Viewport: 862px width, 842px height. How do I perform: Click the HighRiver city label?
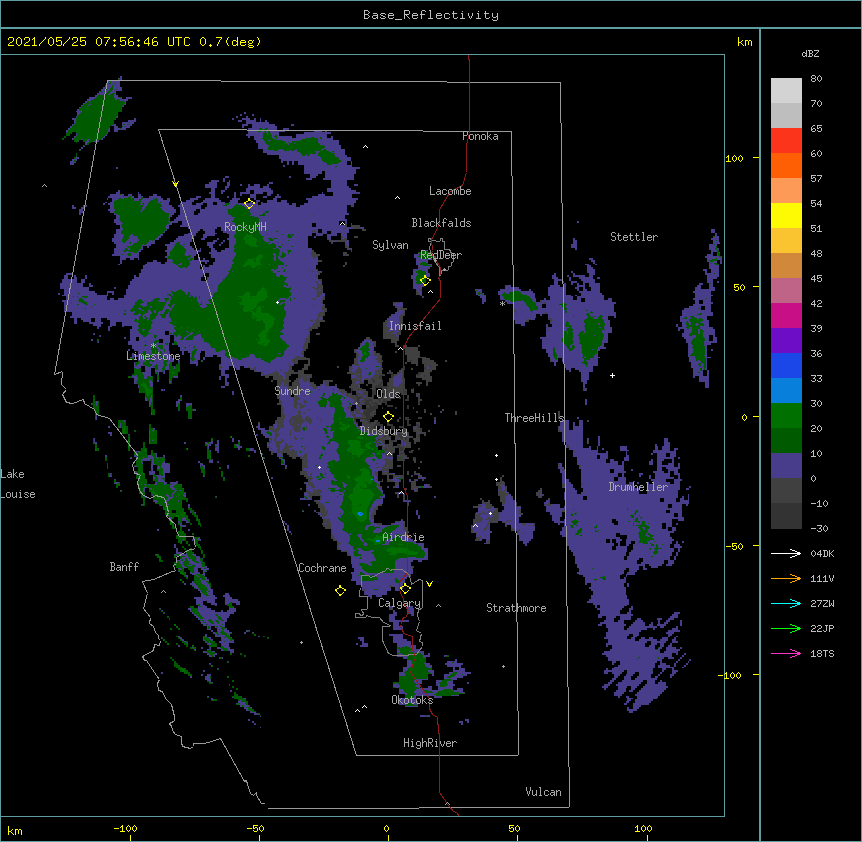coord(430,743)
